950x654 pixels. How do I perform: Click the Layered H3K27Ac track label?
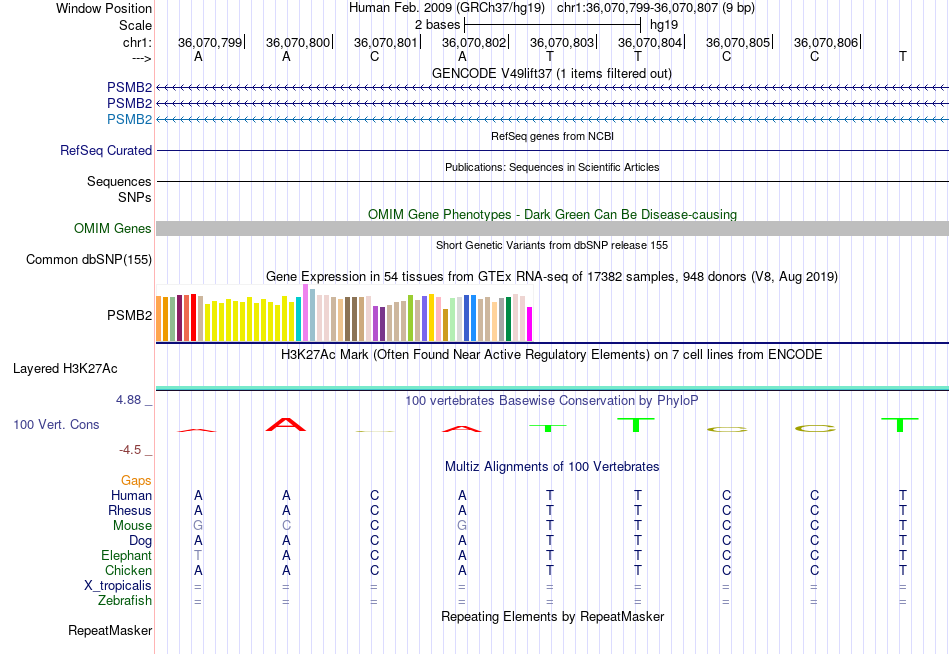click(65, 369)
